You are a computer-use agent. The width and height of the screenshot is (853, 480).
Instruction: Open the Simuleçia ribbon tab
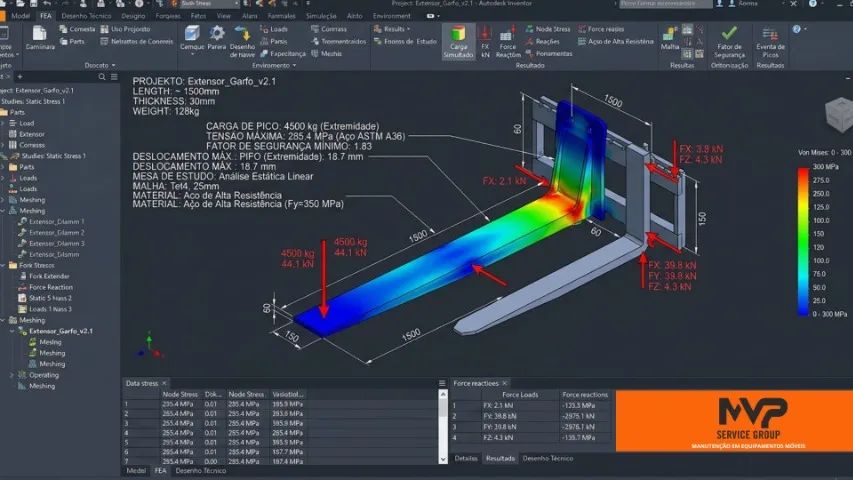pyautogui.click(x=321, y=16)
